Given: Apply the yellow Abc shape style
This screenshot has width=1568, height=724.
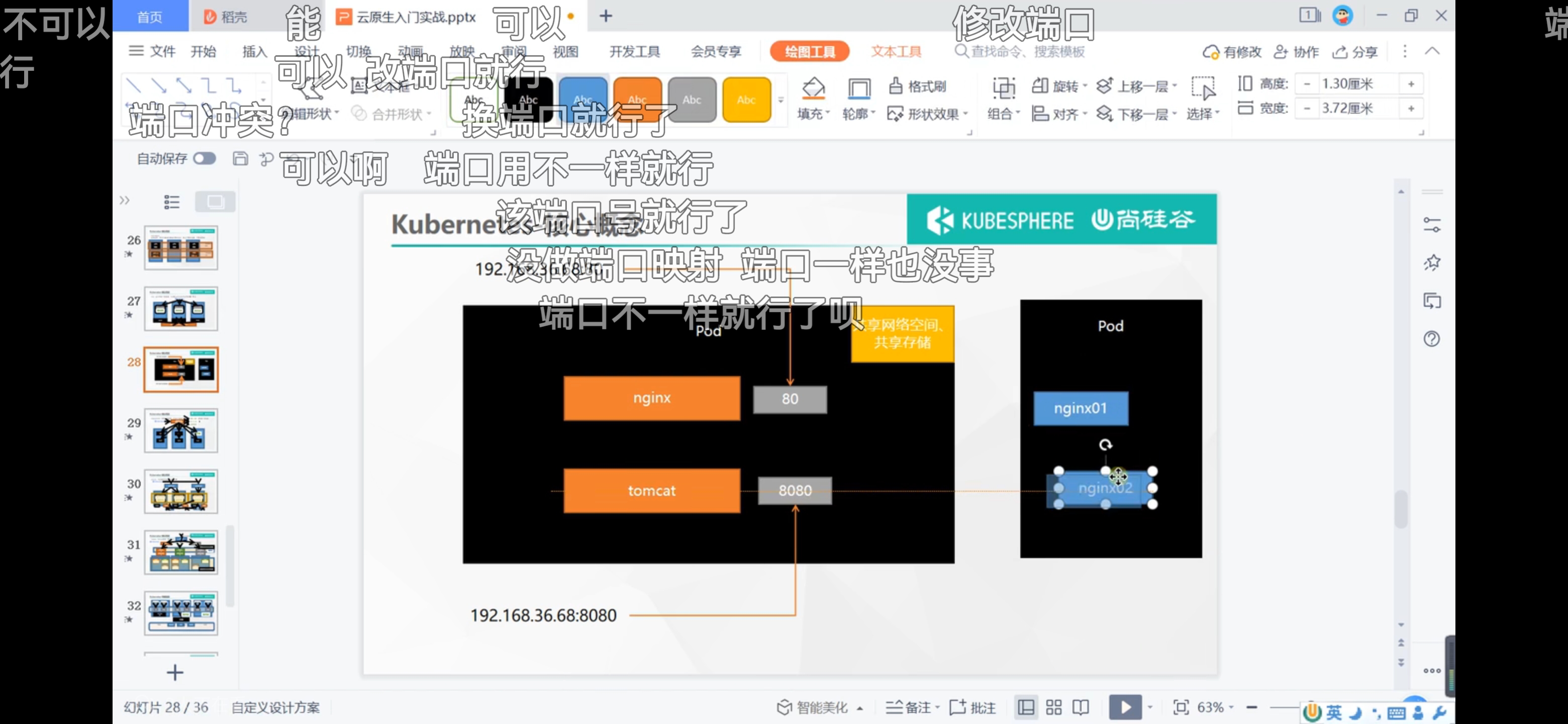Looking at the screenshot, I should tap(746, 100).
